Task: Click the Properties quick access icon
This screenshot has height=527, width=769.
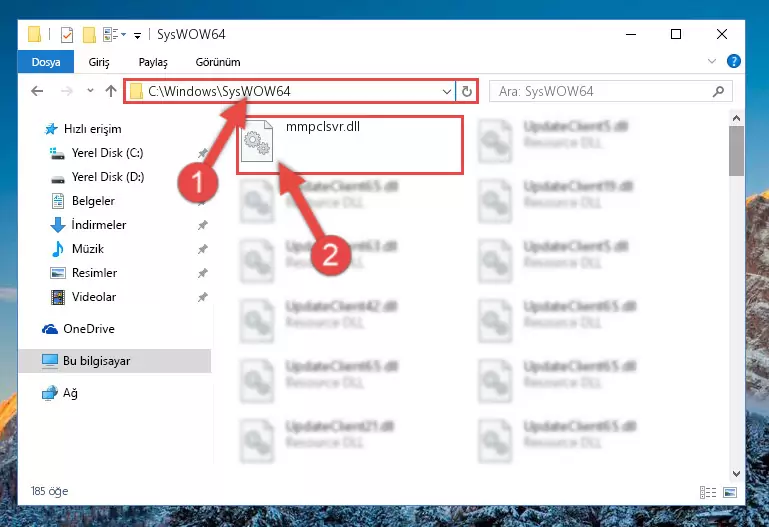Action: click(67, 35)
